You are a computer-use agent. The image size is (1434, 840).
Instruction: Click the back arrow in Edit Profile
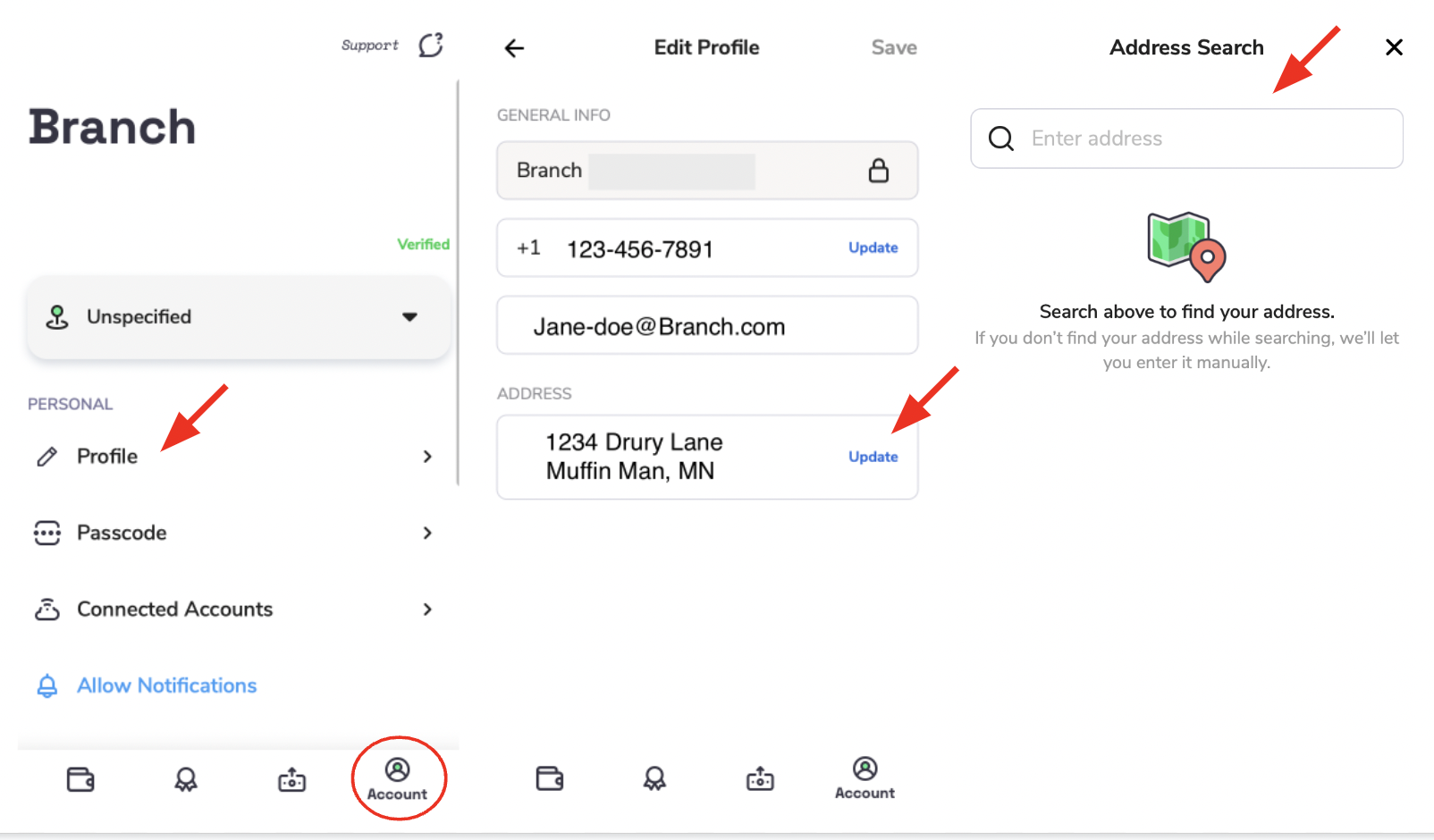click(514, 48)
